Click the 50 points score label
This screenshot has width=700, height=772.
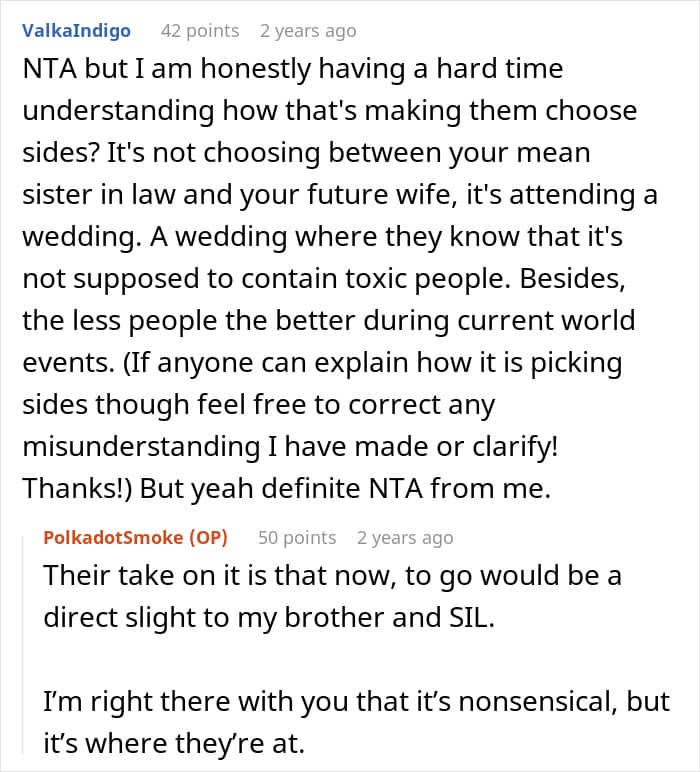pyautogui.click(x=297, y=537)
